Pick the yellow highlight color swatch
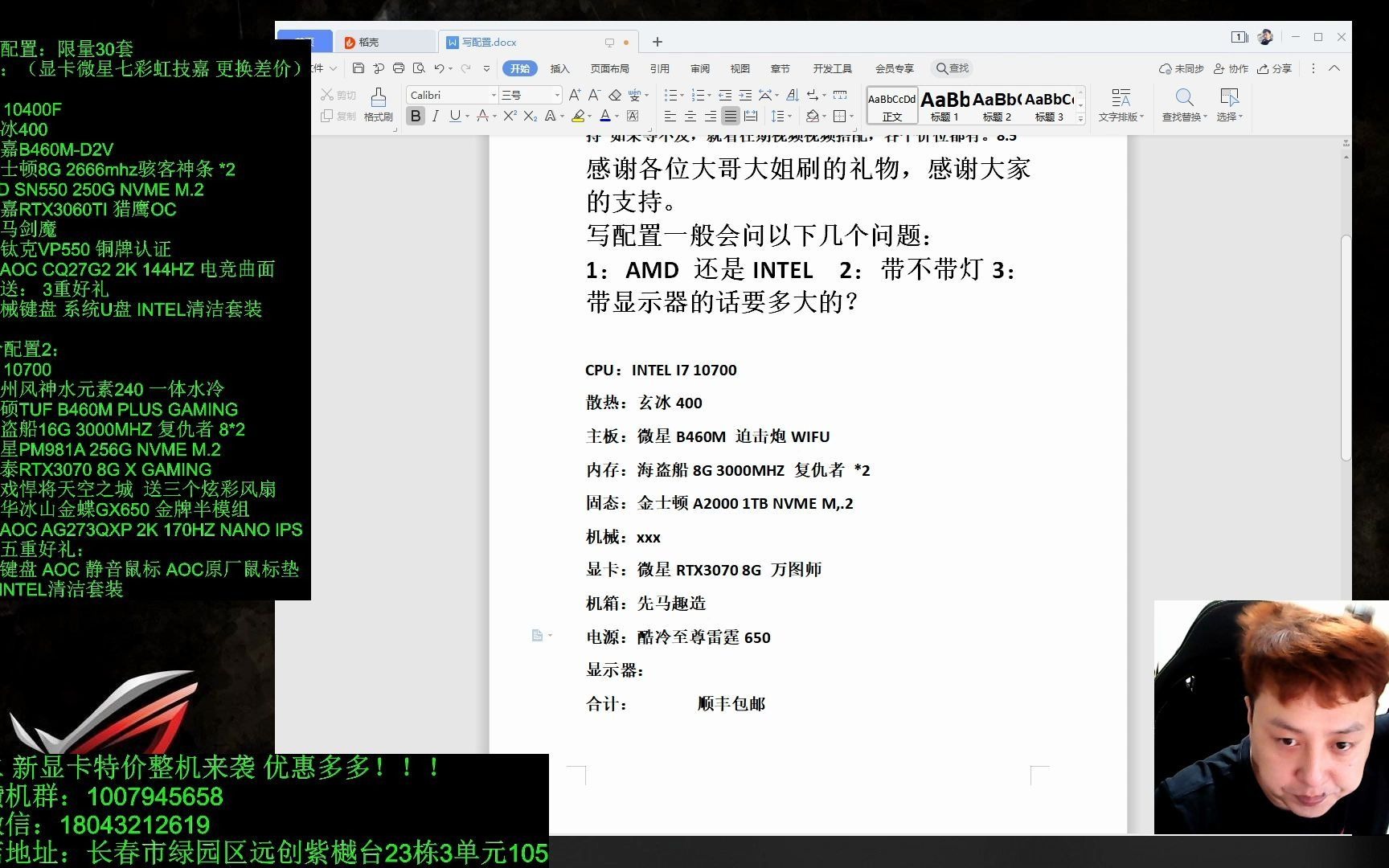Image resolution: width=1389 pixels, height=868 pixels. (577, 116)
